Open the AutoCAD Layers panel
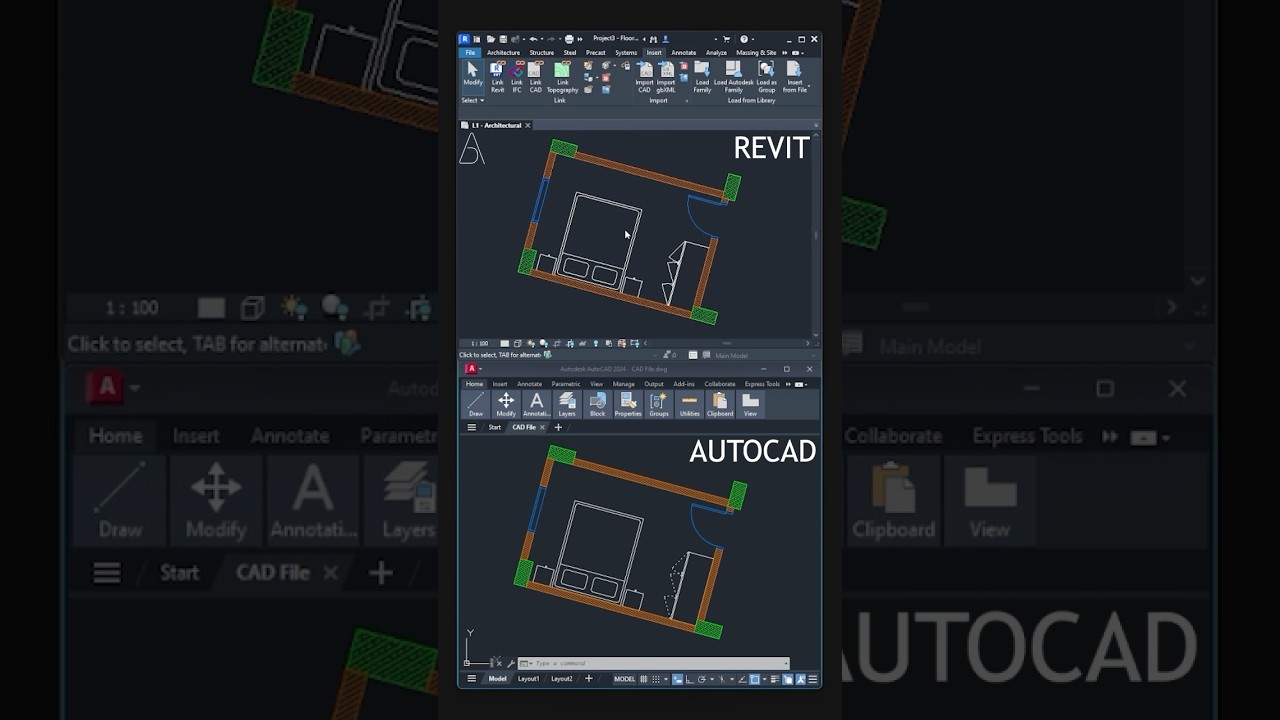Viewport: 1280px width, 720px height. [567, 404]
